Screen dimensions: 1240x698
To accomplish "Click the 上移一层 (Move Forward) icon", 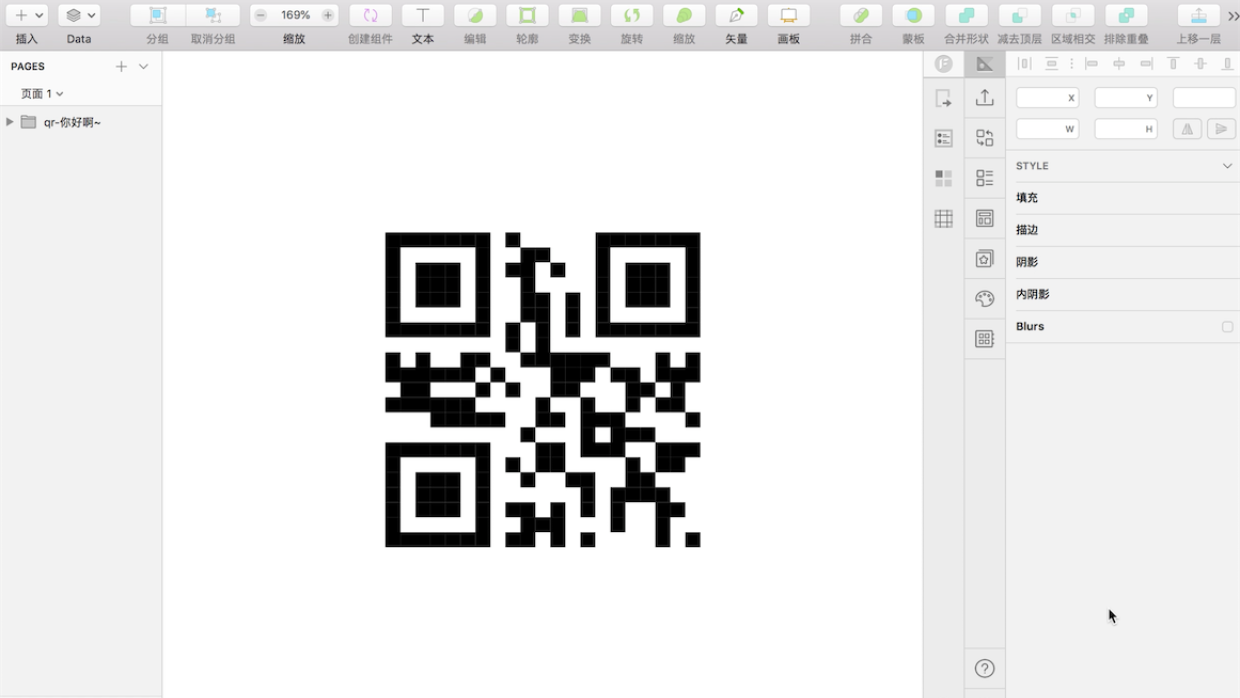I will pos(1198,15).
